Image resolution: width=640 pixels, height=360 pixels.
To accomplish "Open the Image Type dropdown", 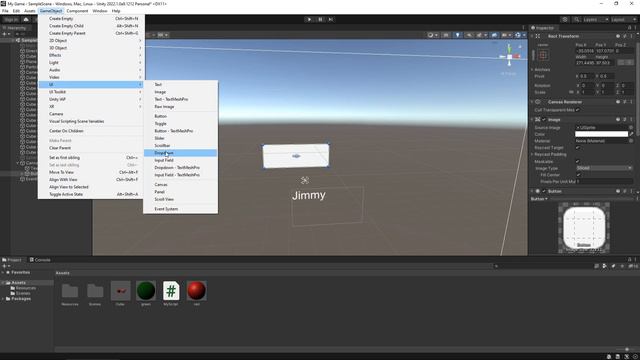I will 604,168.
